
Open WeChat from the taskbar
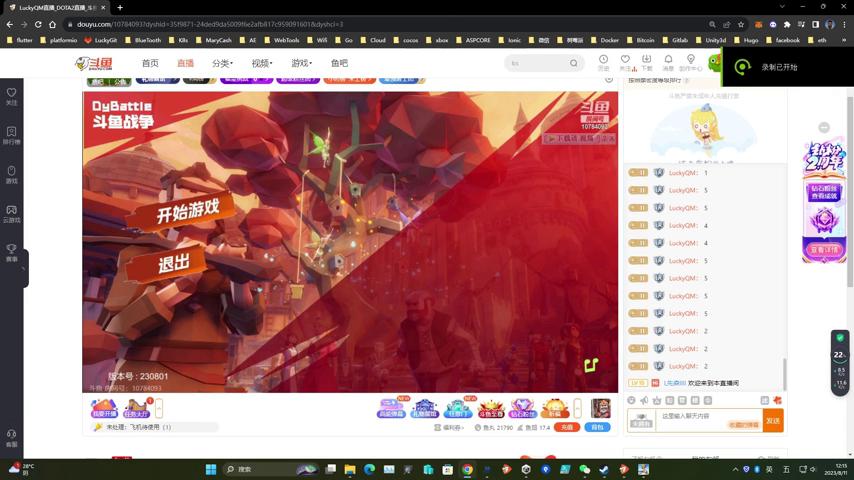tap(584, 469)
